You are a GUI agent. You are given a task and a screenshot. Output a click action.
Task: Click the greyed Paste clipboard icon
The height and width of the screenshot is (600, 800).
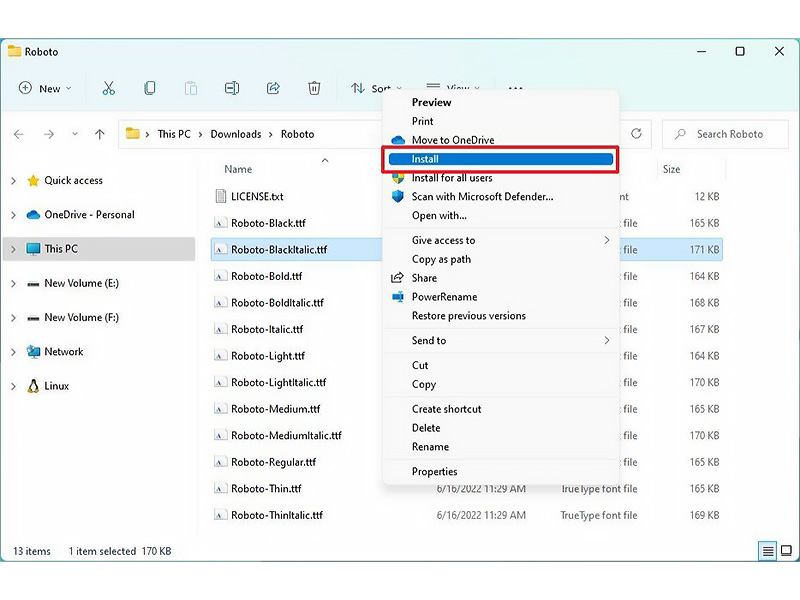191,88
